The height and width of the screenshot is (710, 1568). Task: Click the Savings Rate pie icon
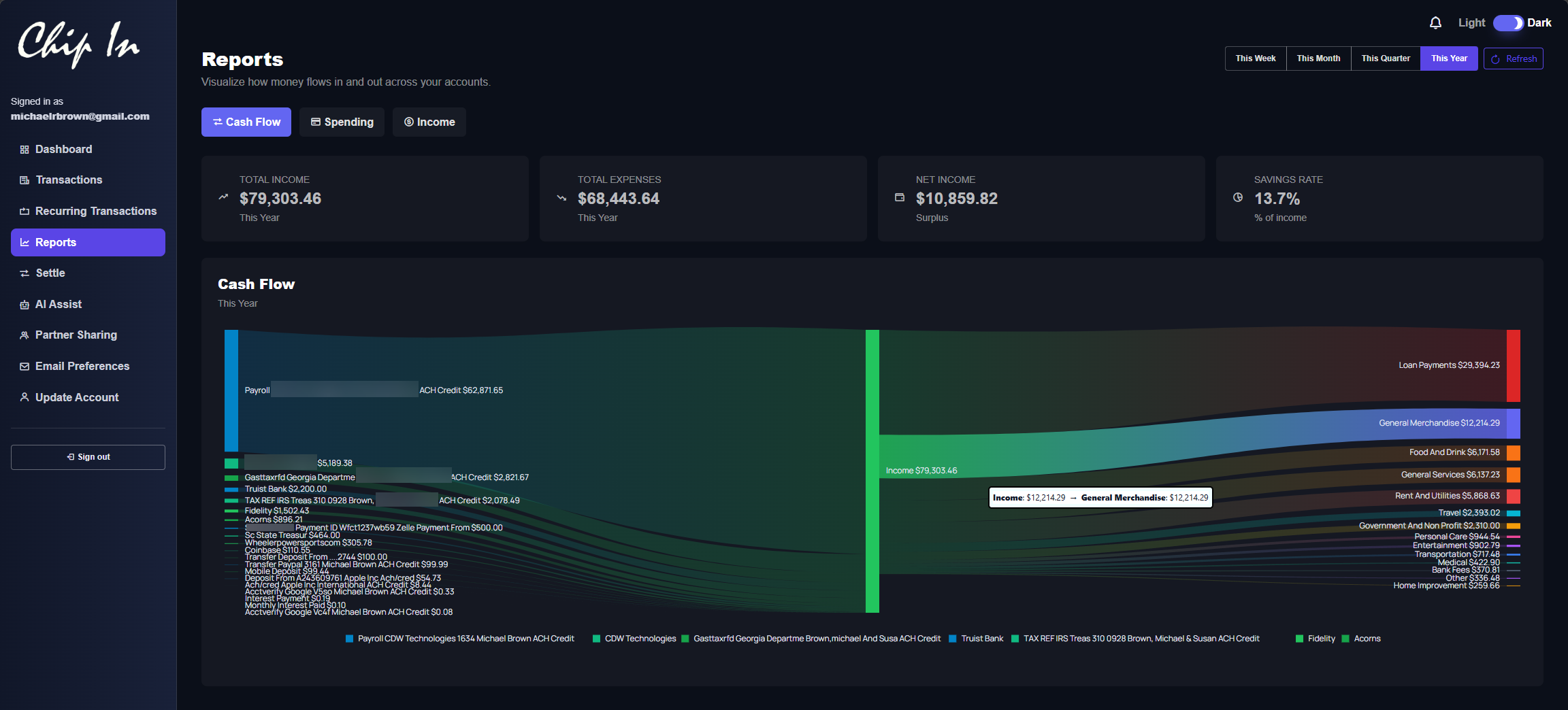[x=1238, y=197]
